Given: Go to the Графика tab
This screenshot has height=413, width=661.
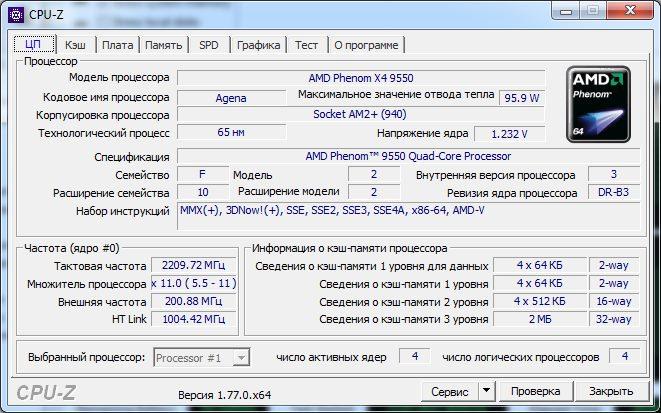Looking at the screenshot, I should point(258,45).
